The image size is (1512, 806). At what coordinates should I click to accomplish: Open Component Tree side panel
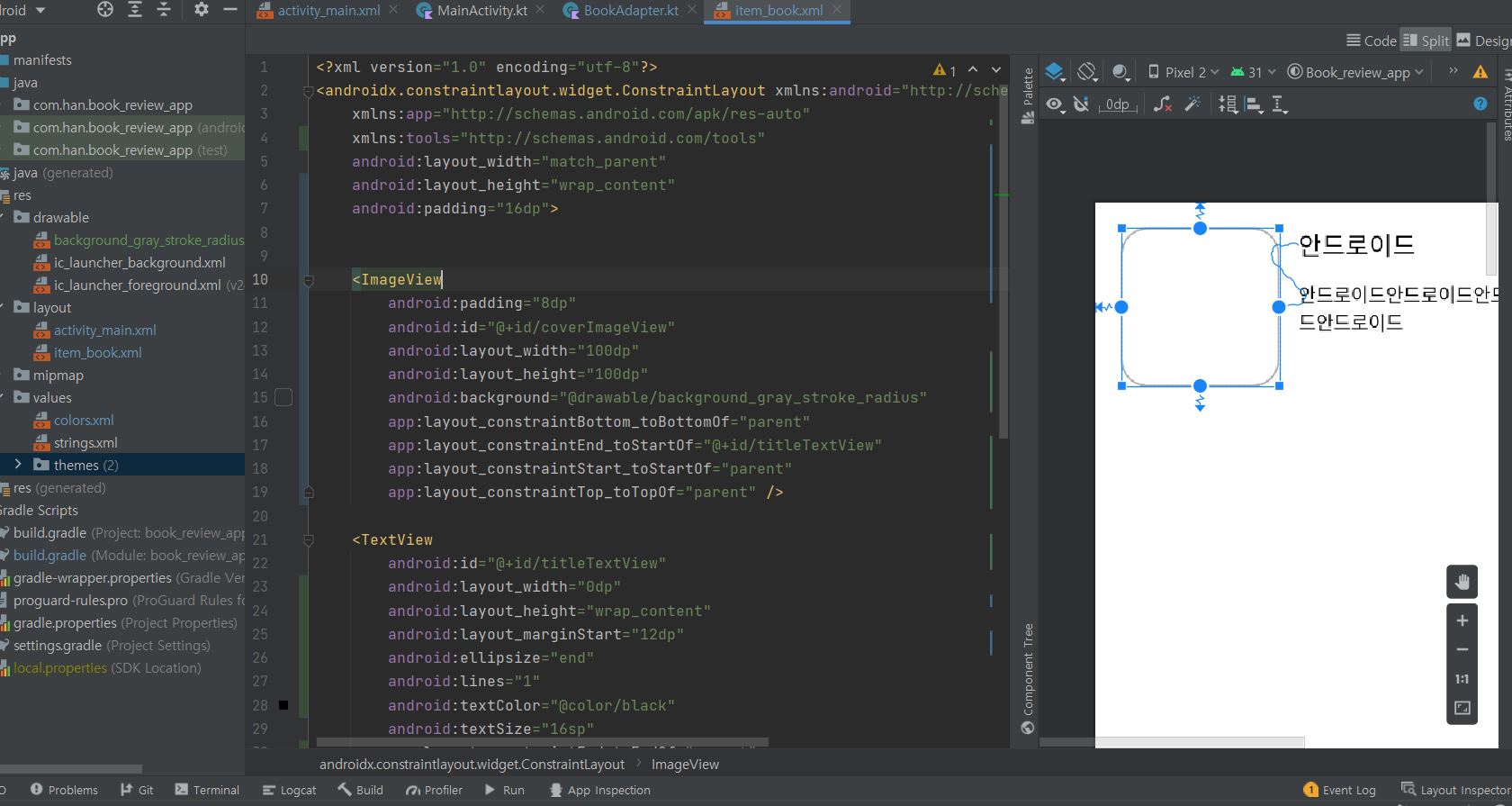pyautogui.click(x=1028, y=679)
